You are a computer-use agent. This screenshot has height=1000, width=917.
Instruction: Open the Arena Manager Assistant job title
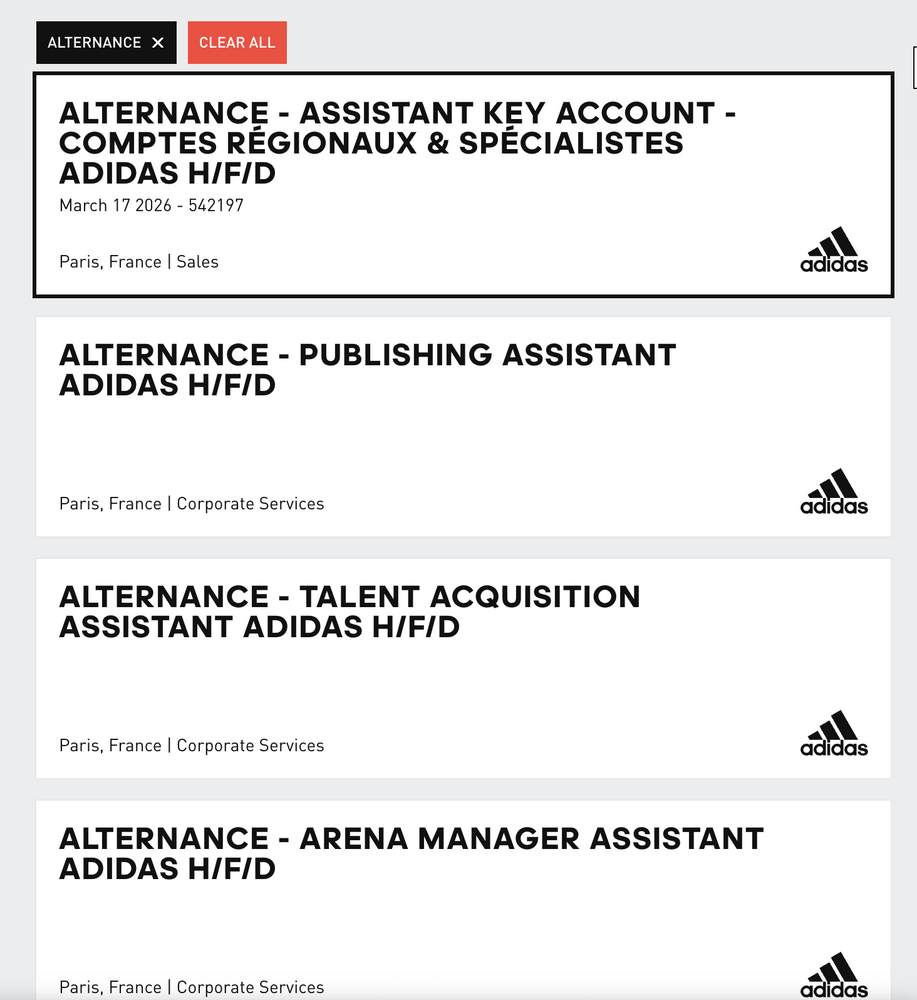tap(411, 853)
